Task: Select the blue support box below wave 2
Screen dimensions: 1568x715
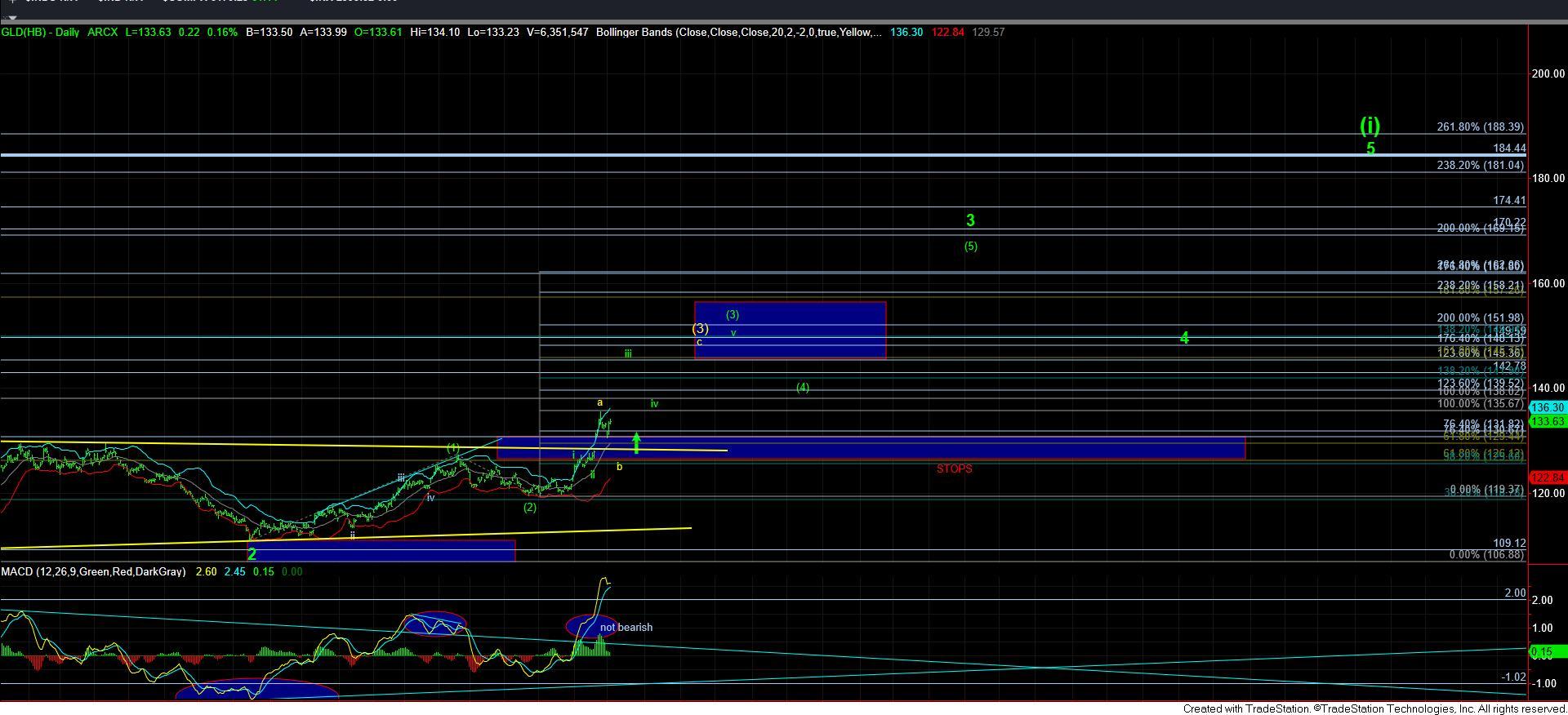Action: 382,551
